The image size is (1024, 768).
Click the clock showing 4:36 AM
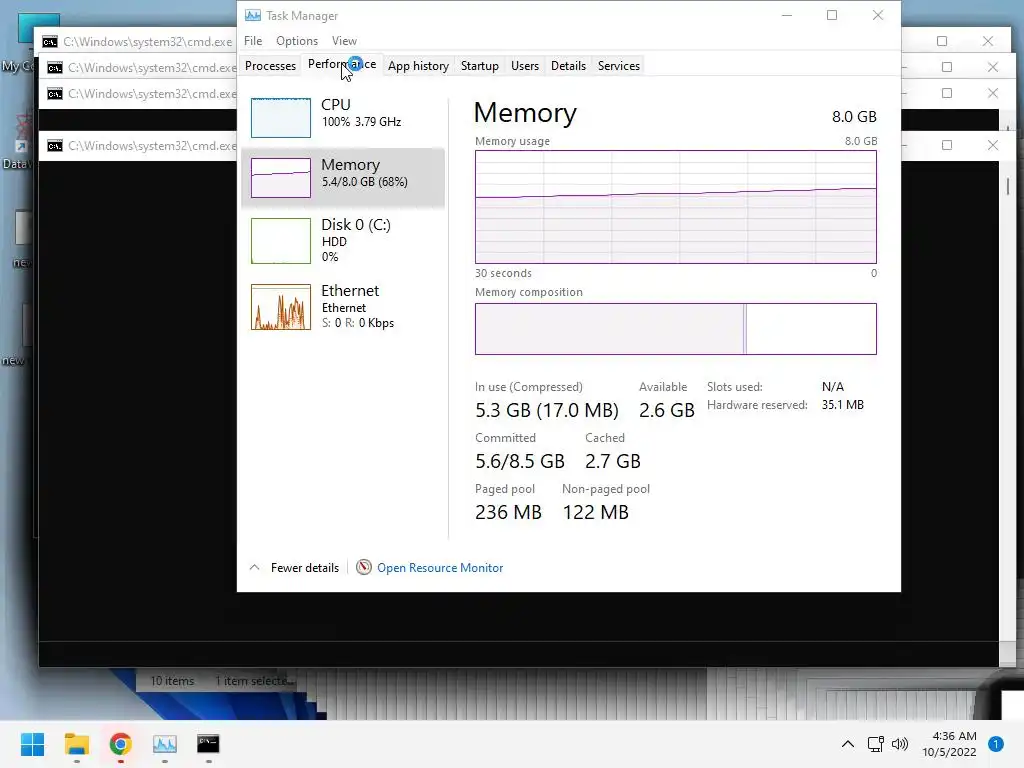tap(954, 736)
